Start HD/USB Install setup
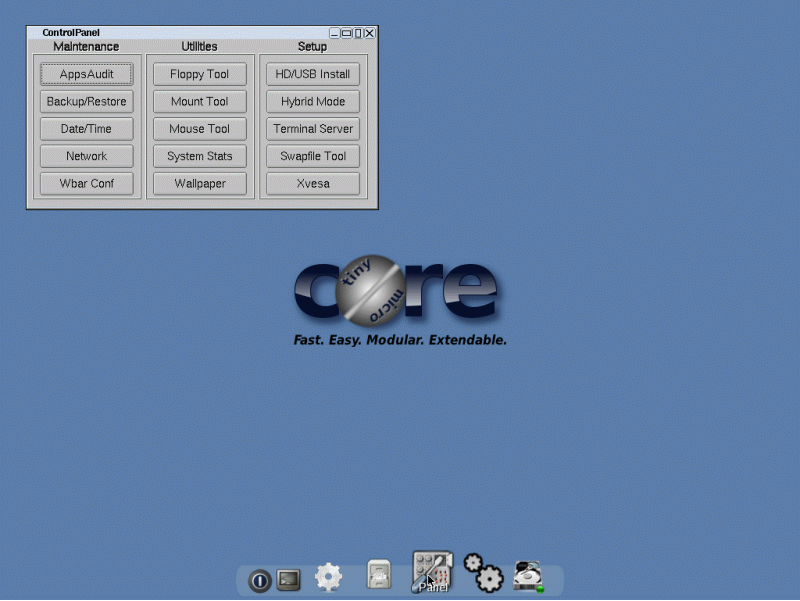 click(x=313, y=74)
